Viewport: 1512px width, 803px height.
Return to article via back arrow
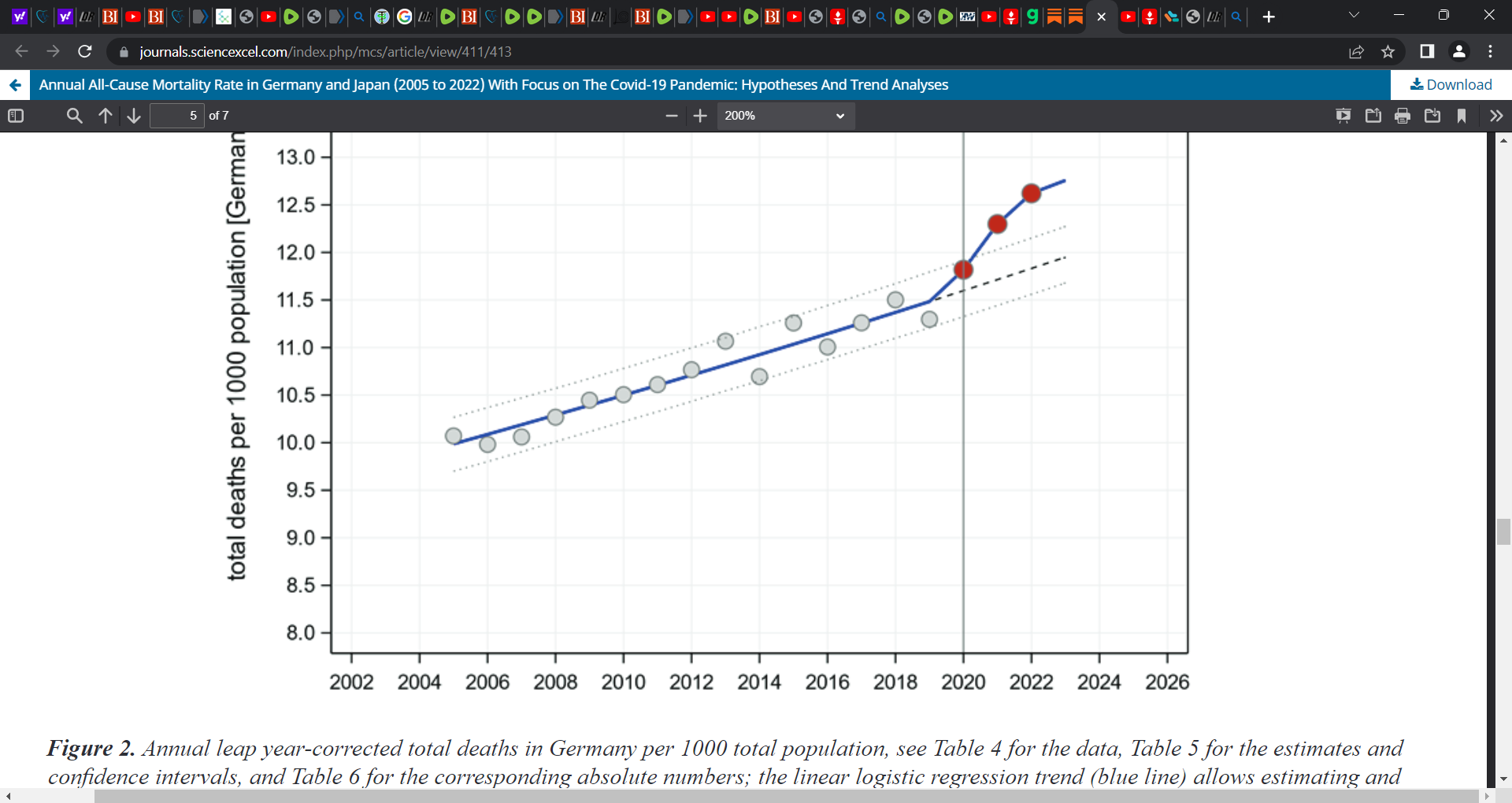[x=15, y=84]
